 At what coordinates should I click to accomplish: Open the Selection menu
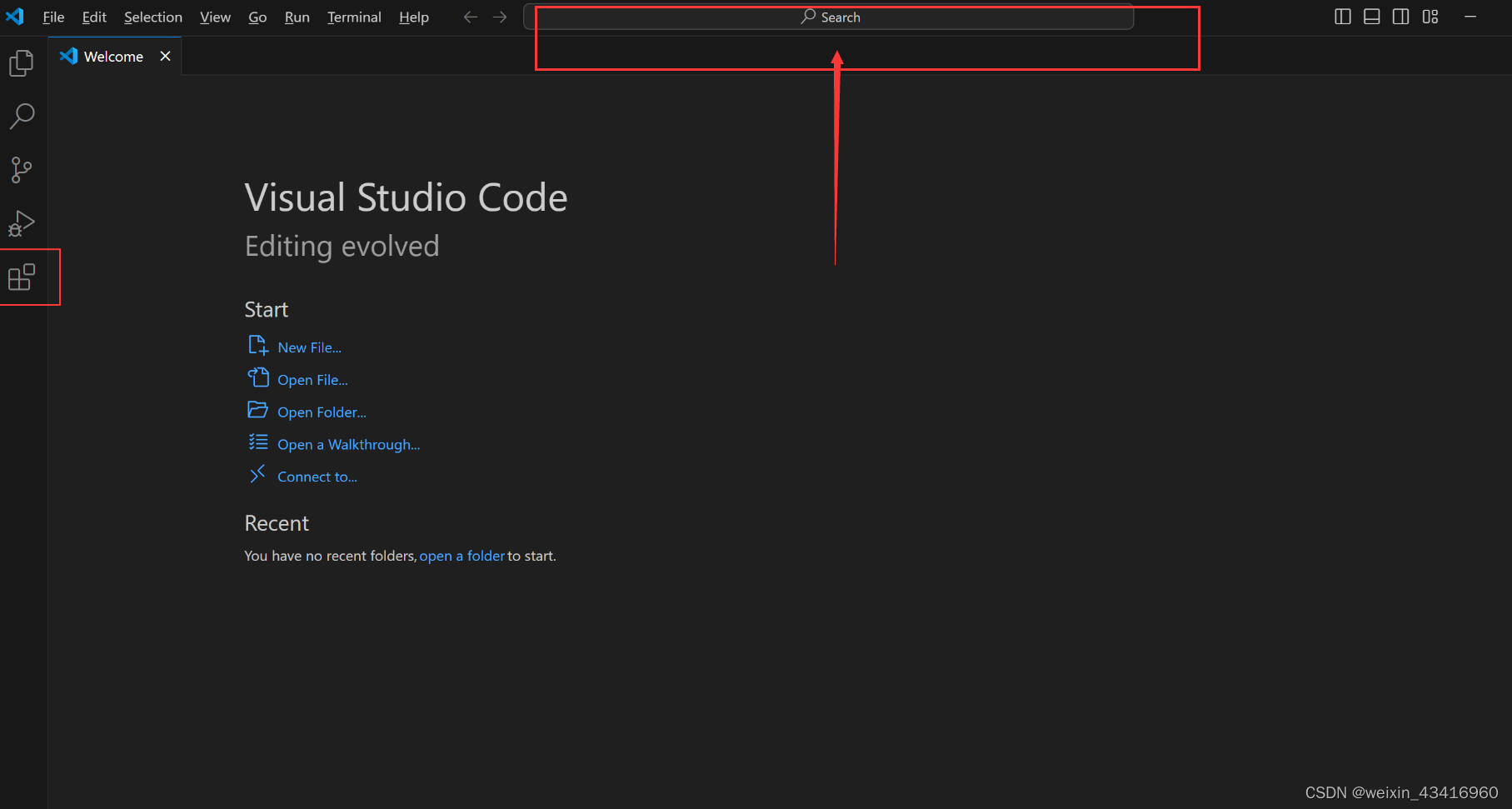[153, 17]
